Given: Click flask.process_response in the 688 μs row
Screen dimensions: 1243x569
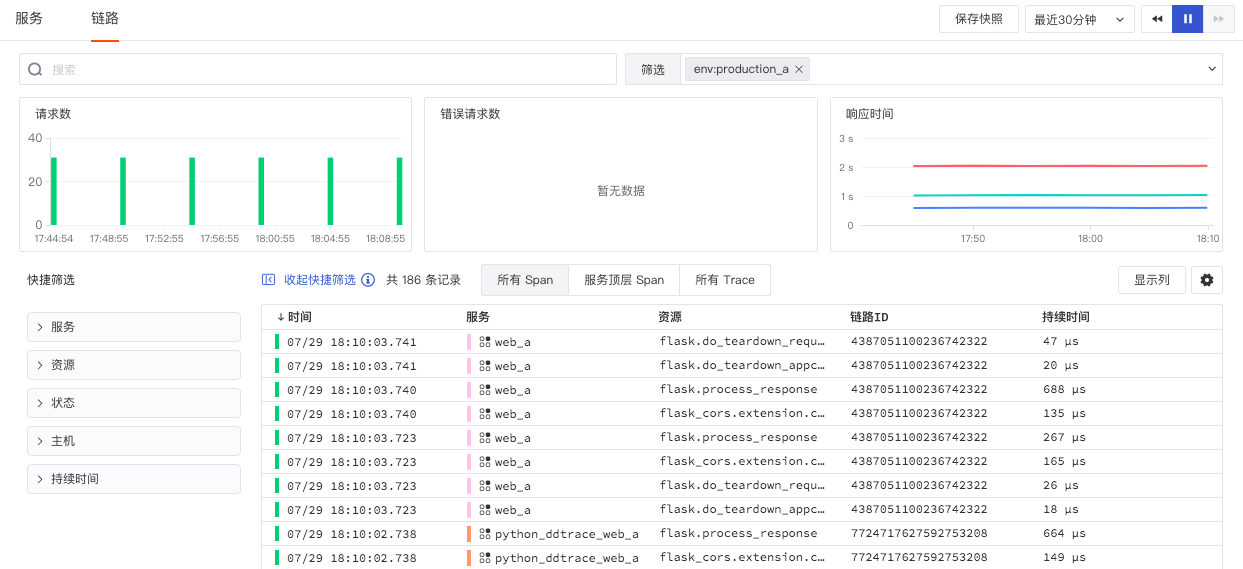Looking at the screenshot, I should 738,390.
